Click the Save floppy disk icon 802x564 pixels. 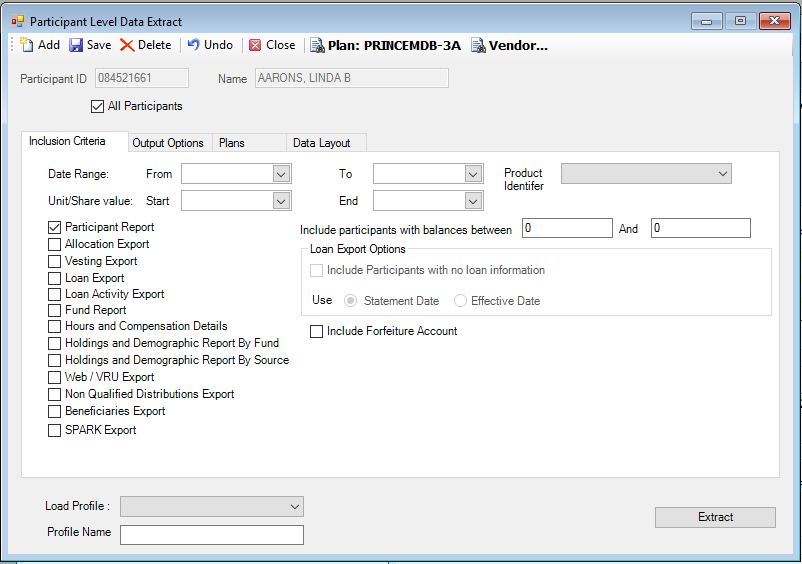pos(76,45)
